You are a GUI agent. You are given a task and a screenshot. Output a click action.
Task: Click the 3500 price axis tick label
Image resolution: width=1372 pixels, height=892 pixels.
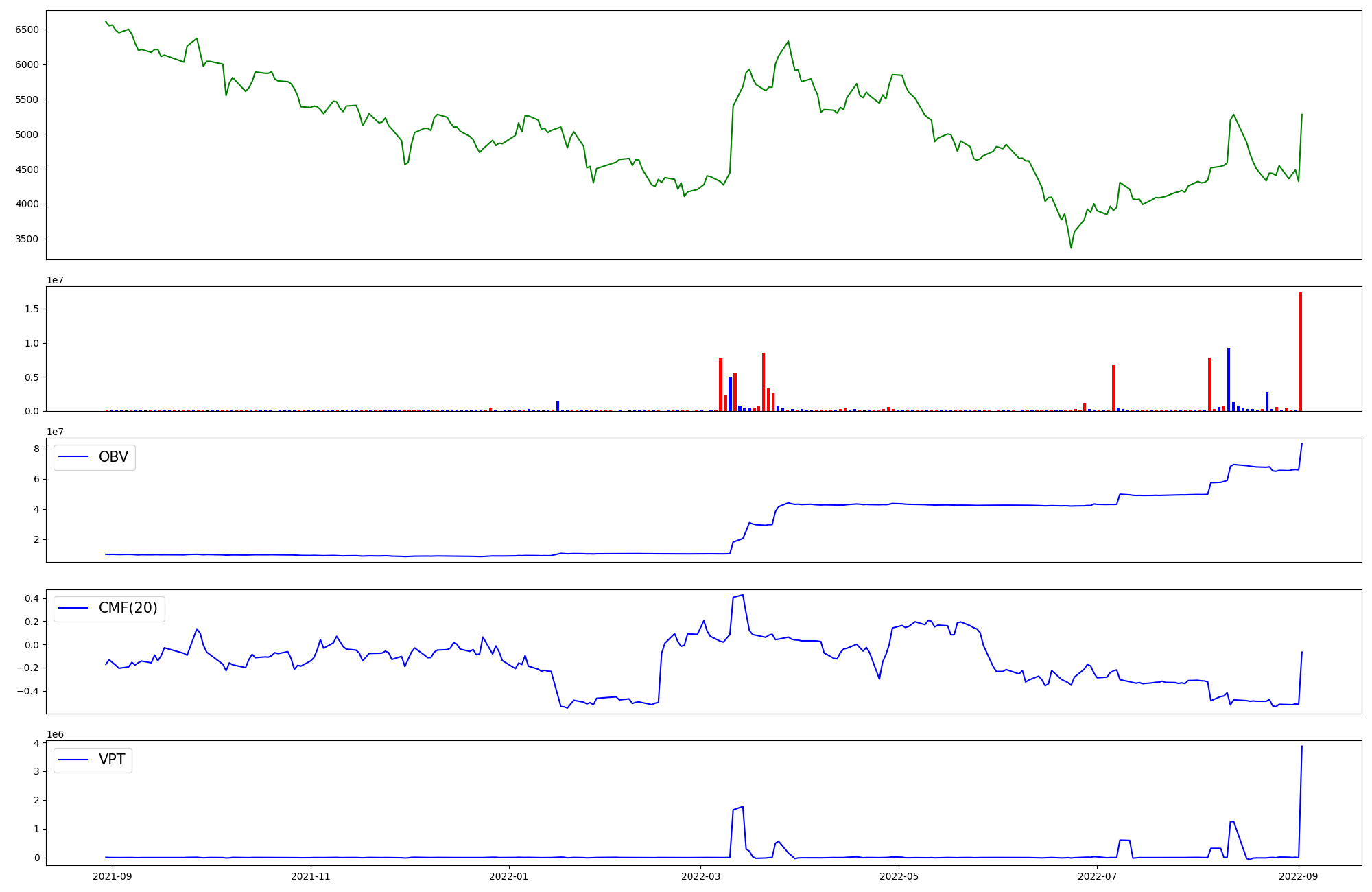(27, 239)
